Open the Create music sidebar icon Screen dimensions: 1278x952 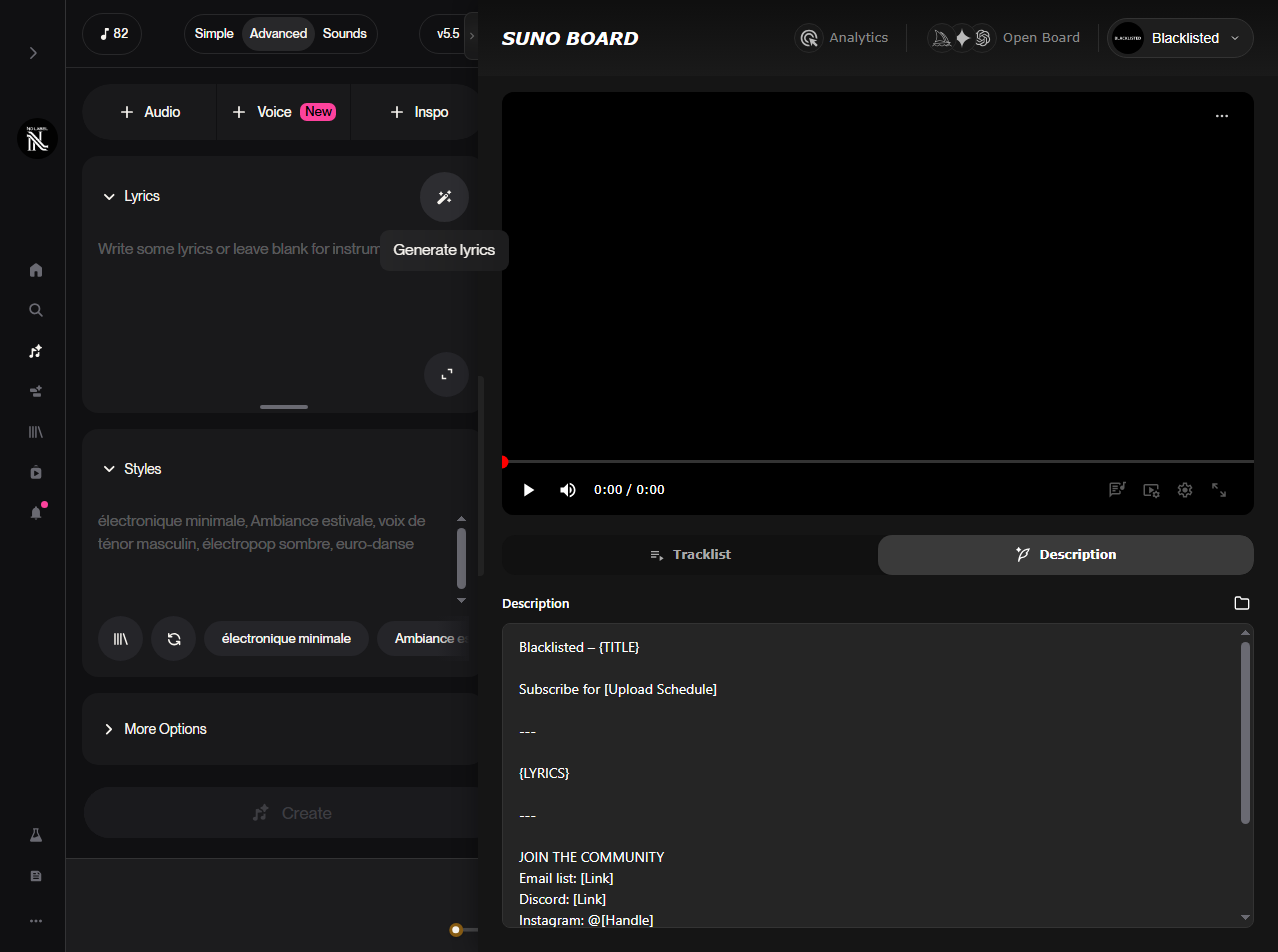coord(36,351)
